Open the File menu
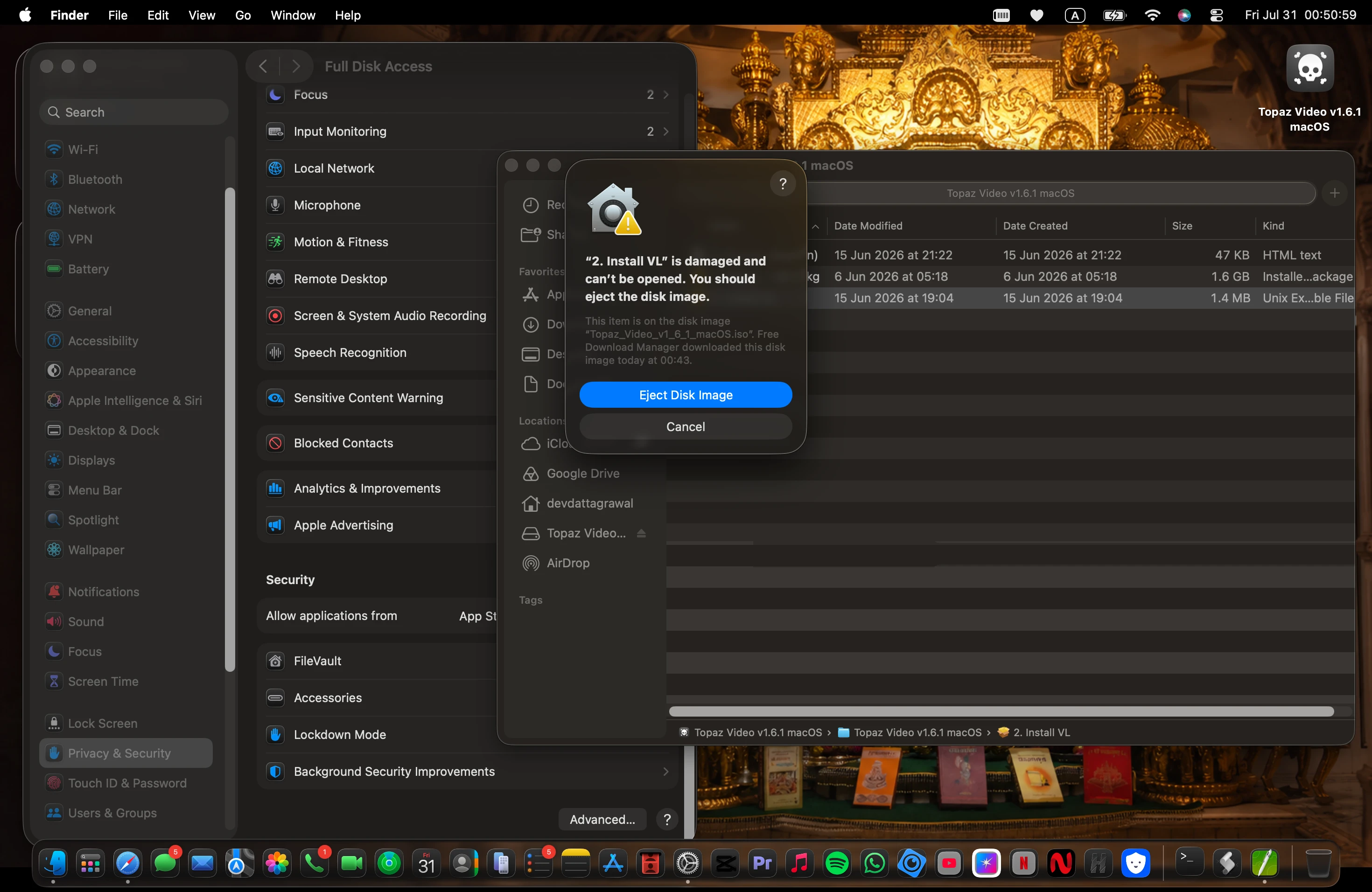The width and height of the screenshot is (1372, 892). 118,15
